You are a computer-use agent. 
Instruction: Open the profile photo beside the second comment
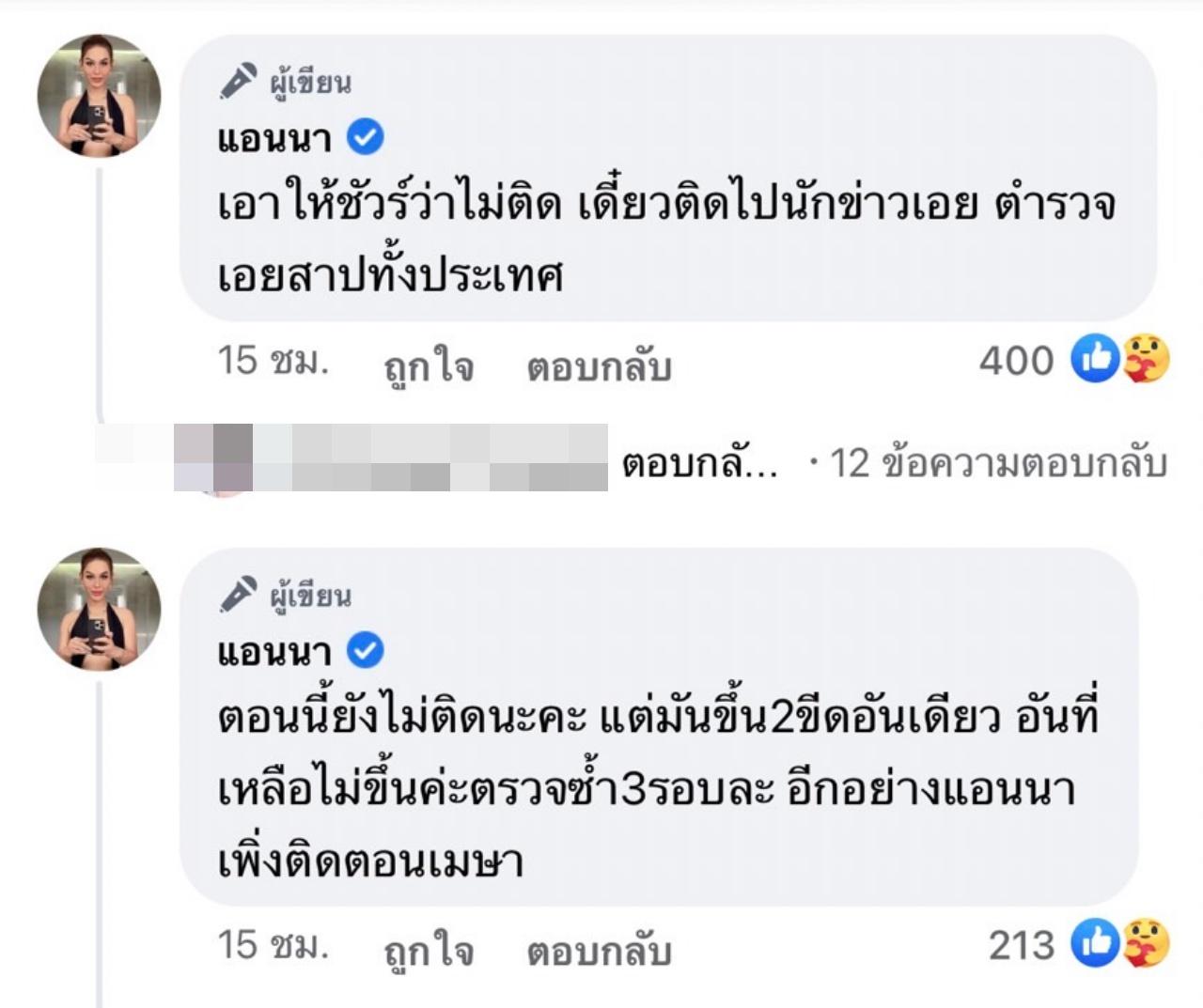[99, 609]
